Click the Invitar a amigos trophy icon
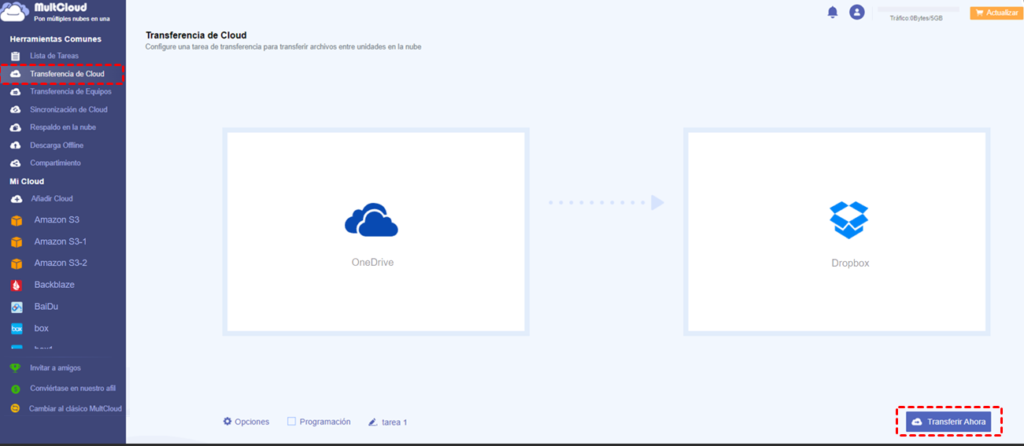1024x446 pixels. (16, 368)
